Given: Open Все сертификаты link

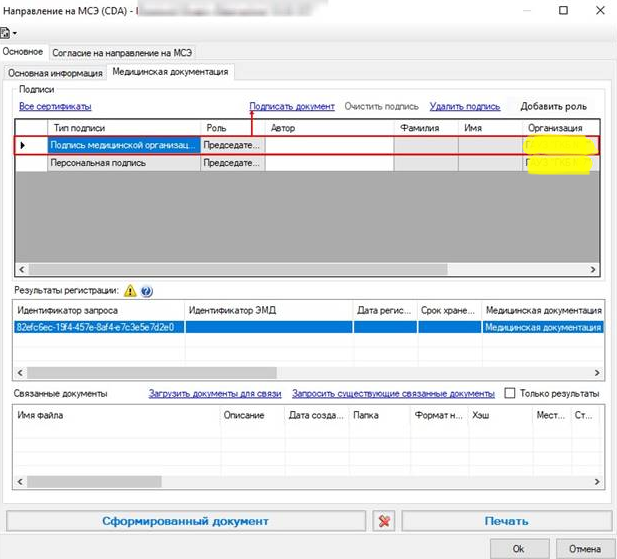Looking at the screenshot, I should (55, 106).
